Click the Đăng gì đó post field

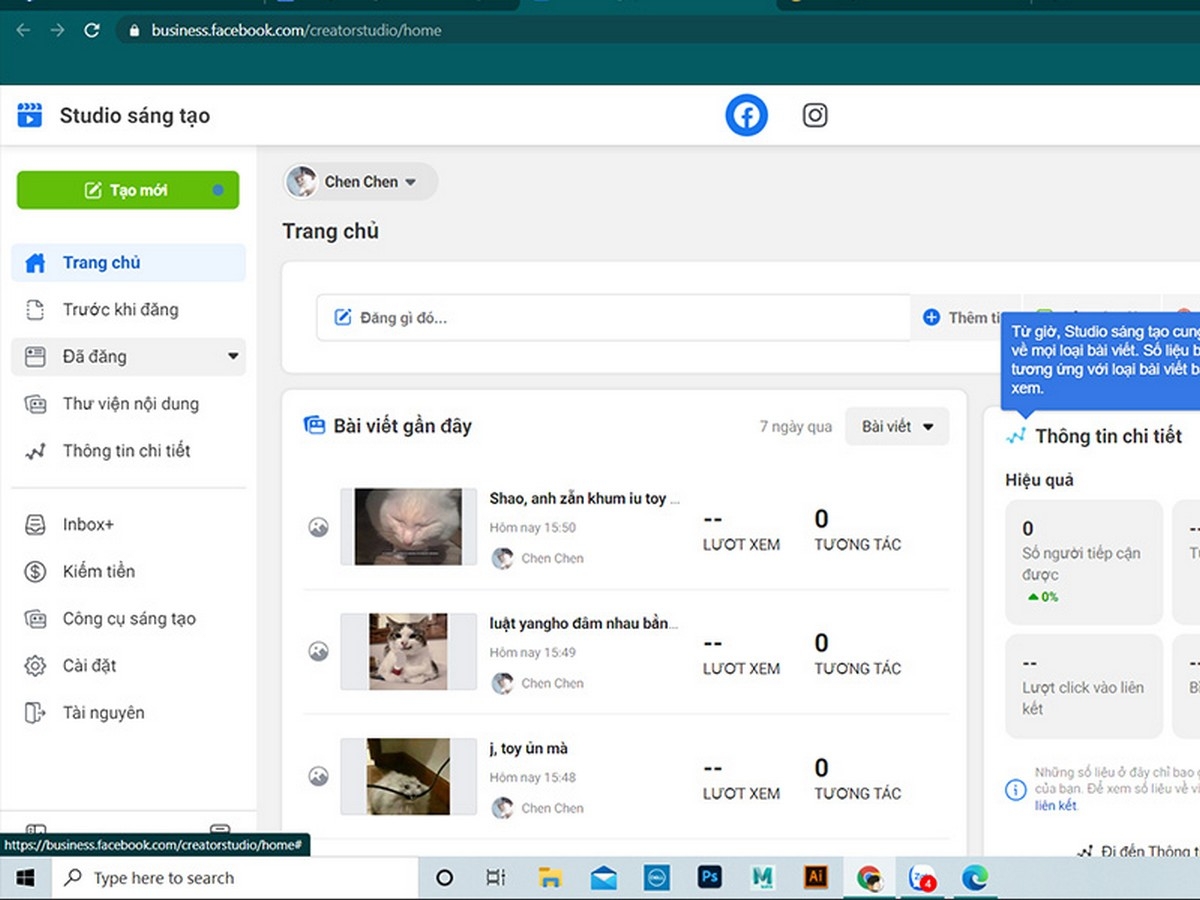tap(613, 318)
